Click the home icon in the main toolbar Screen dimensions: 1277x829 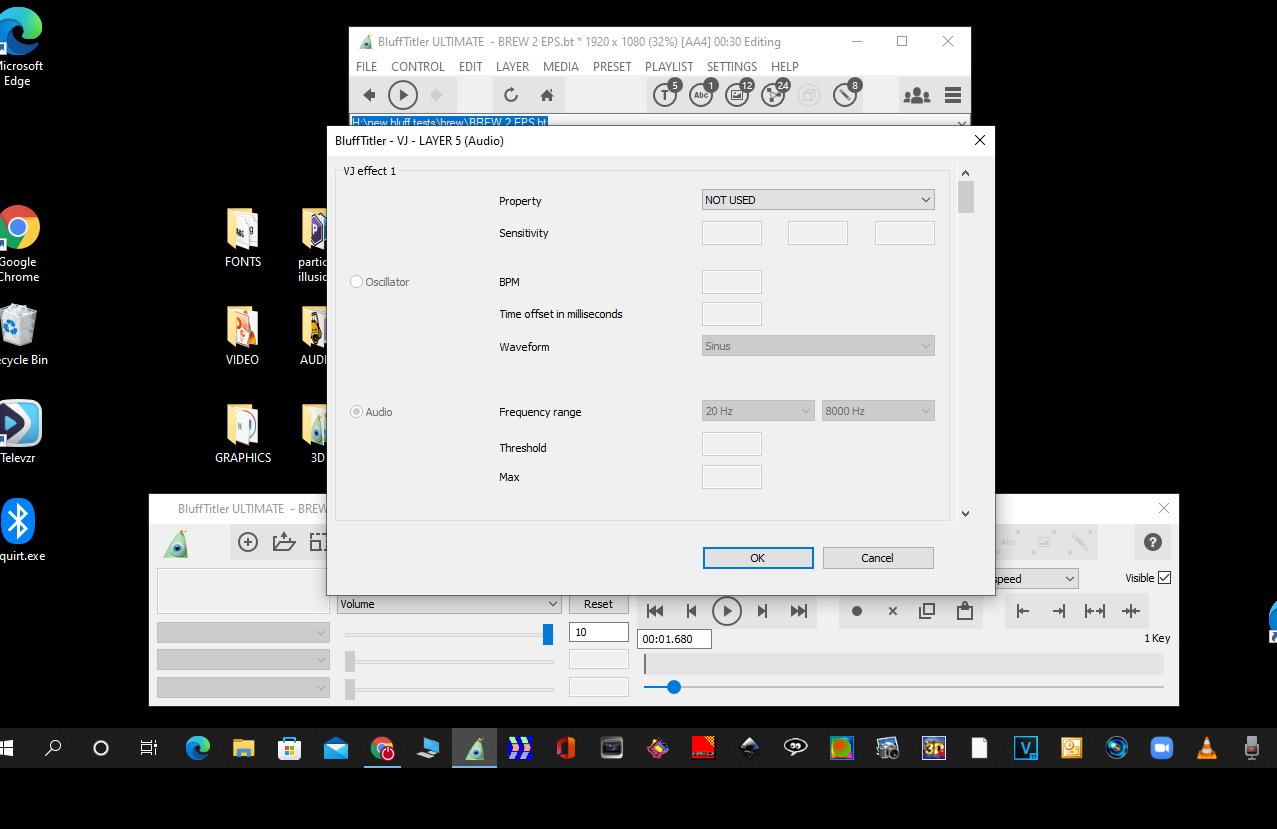coord(546,95)
